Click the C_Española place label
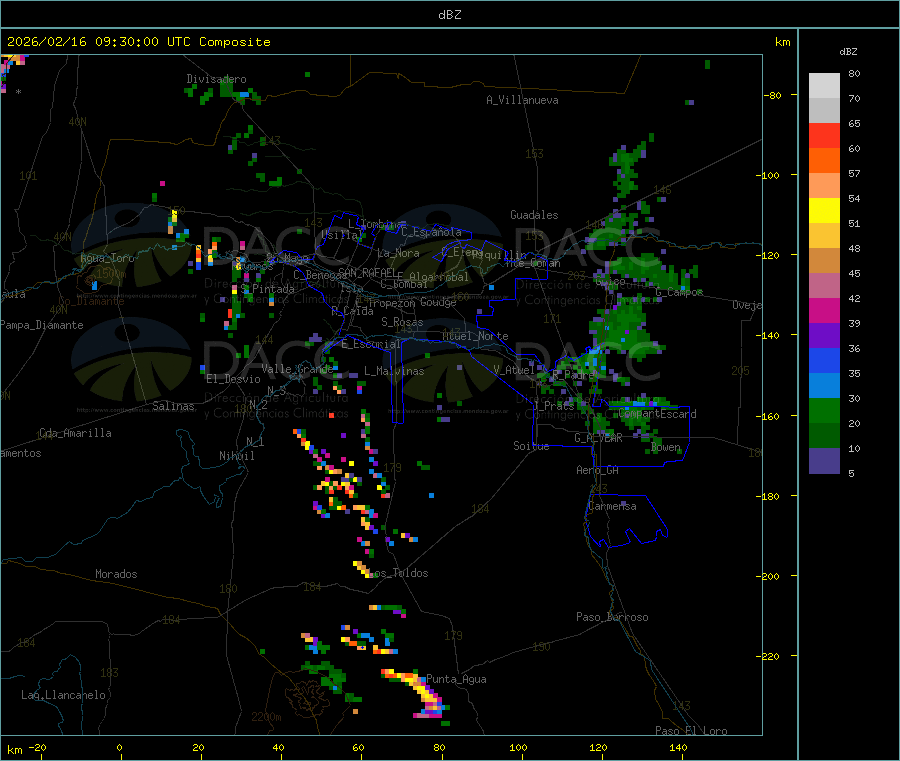 pos(431,232)
